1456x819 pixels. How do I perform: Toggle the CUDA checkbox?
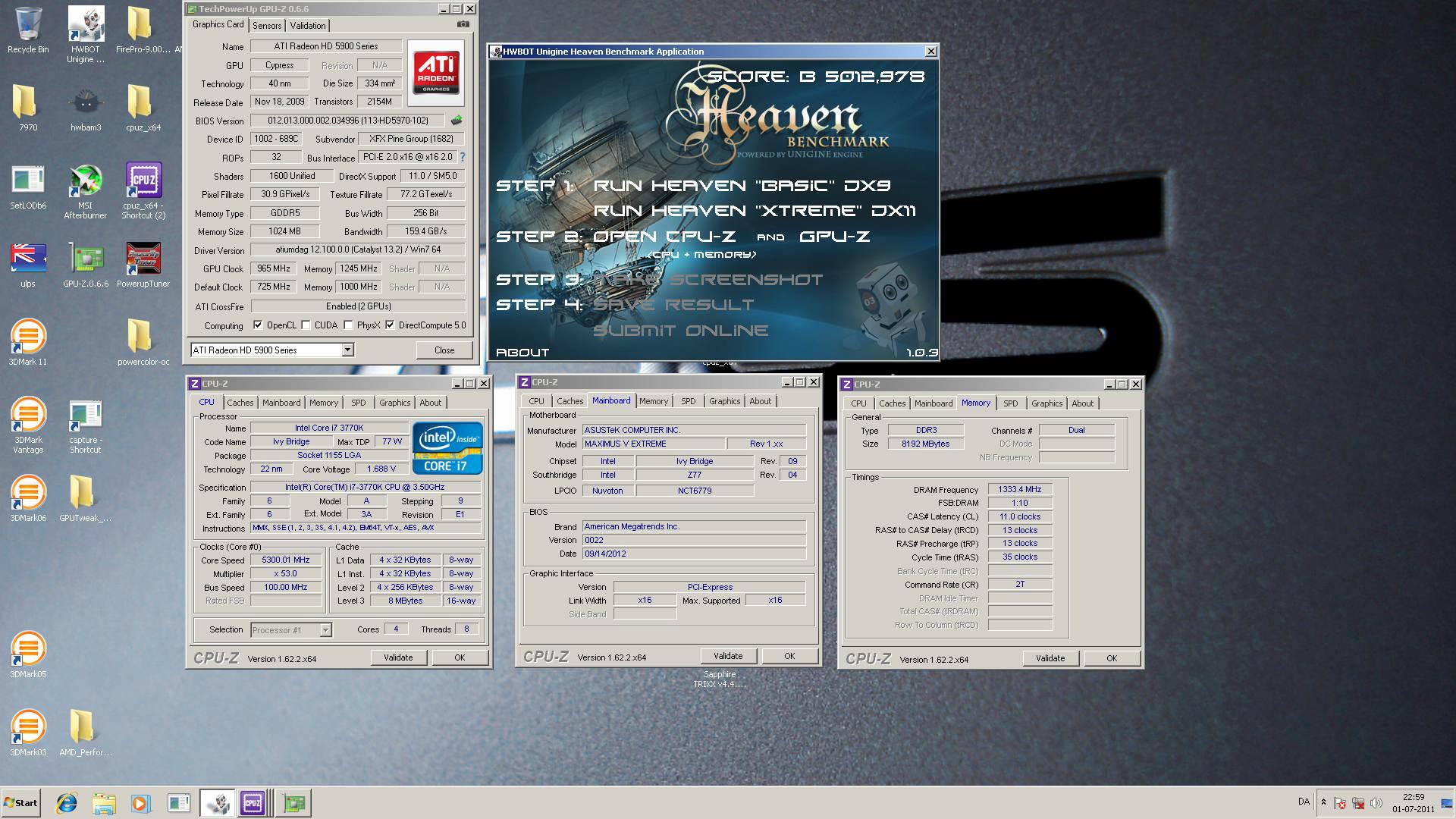pos(306,325)
